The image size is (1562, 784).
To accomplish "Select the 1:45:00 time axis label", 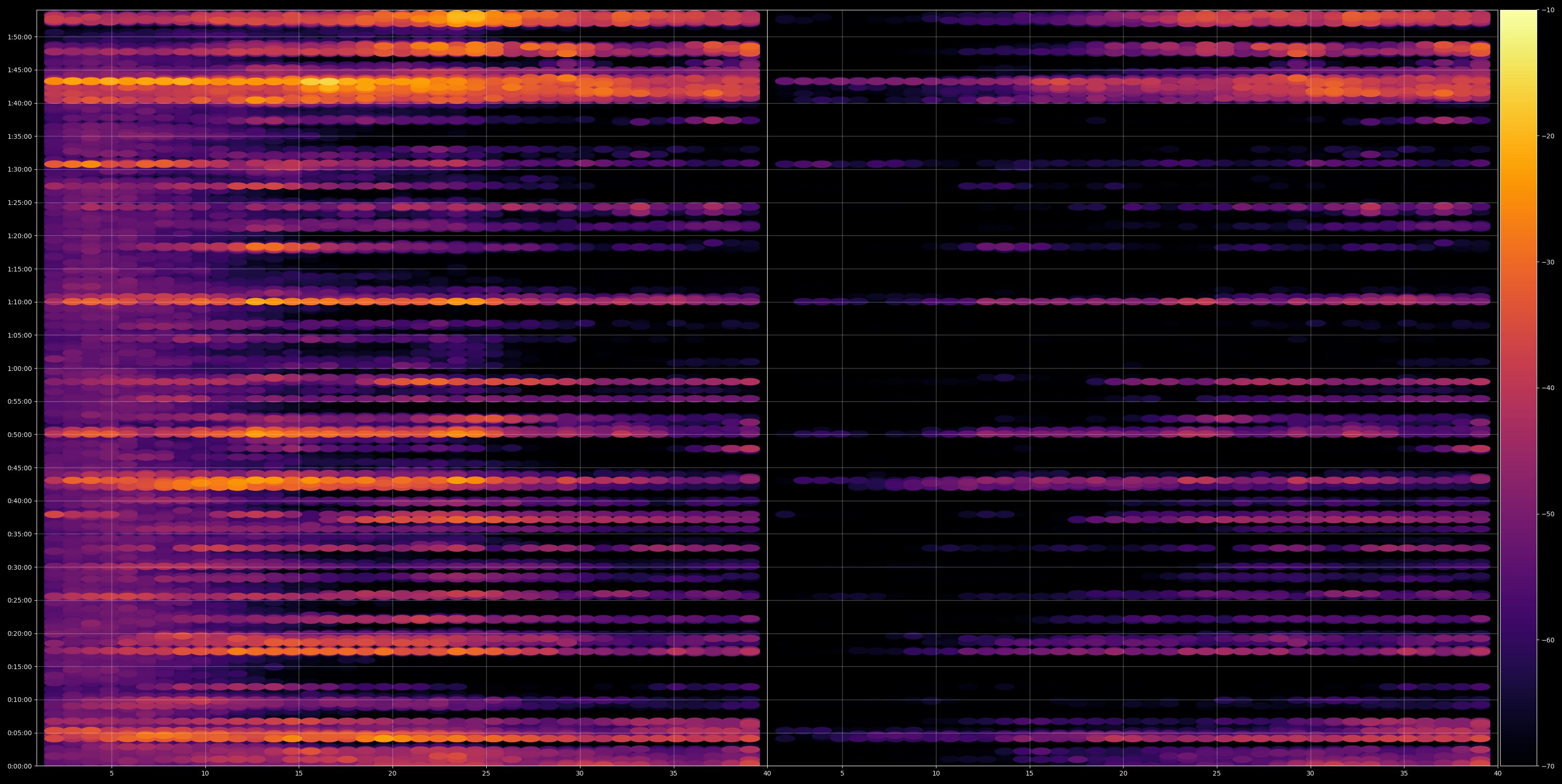I will 19,70.
